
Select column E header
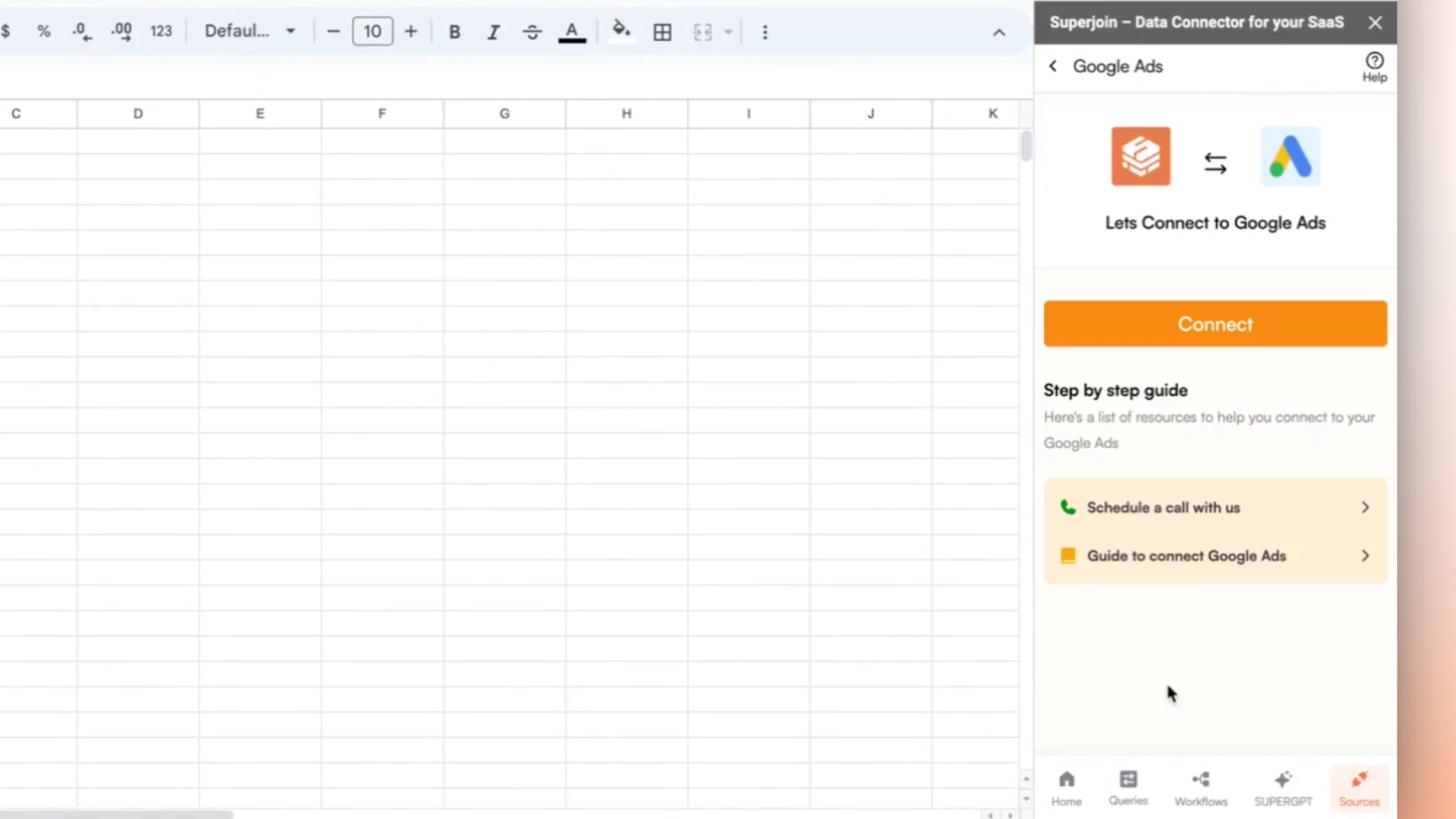pyautogui.click(x=260, y=114)
